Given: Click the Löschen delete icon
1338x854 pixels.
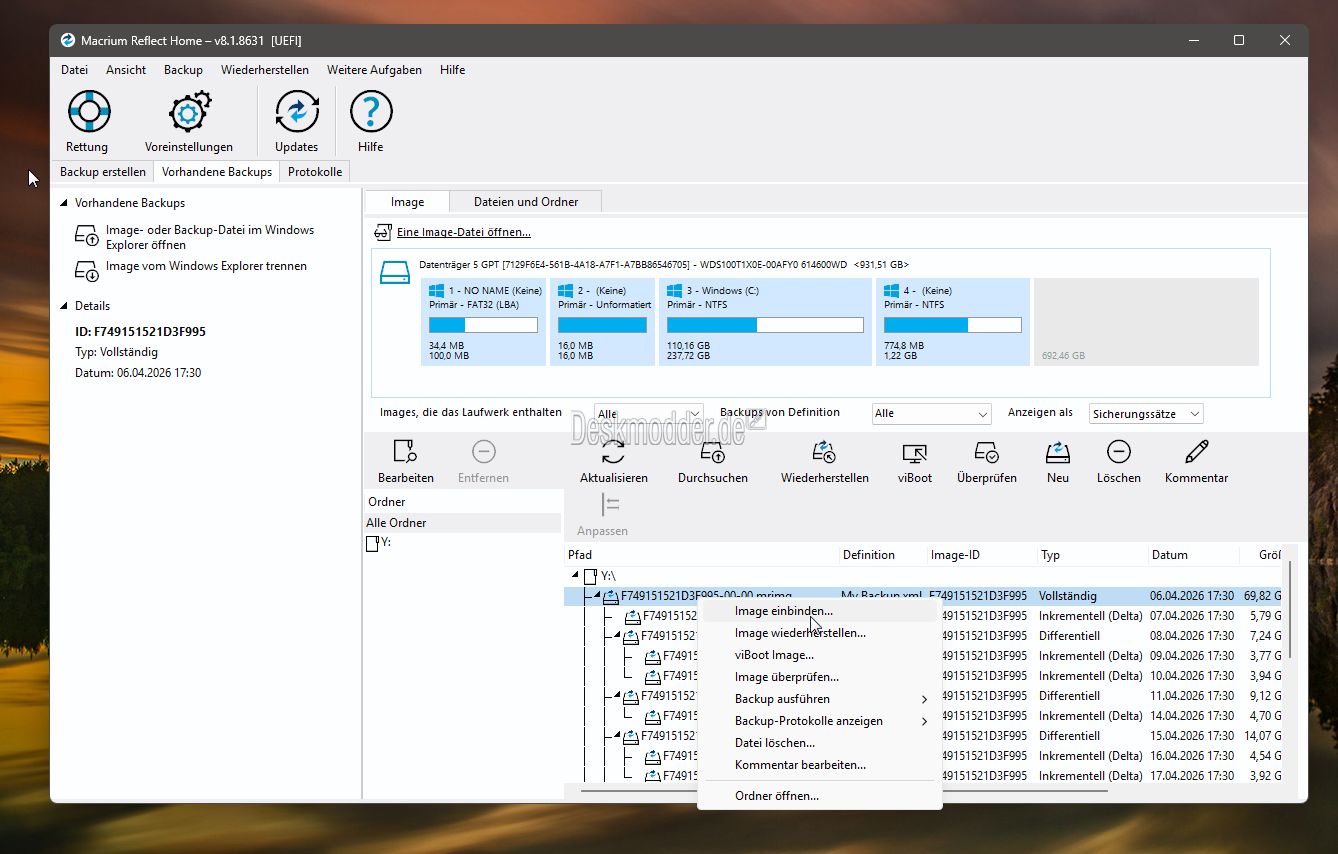Looking at the screenshot, I should point(1118,453).
